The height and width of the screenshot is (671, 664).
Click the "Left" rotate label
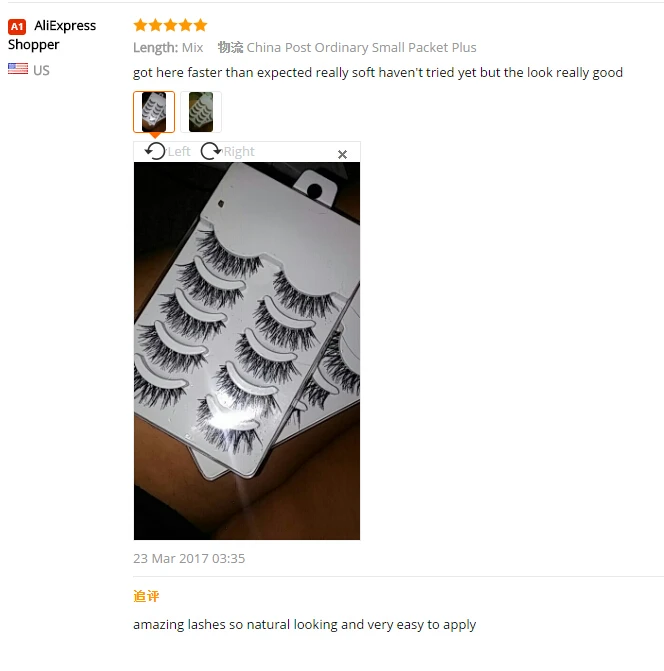pos(179,151)
